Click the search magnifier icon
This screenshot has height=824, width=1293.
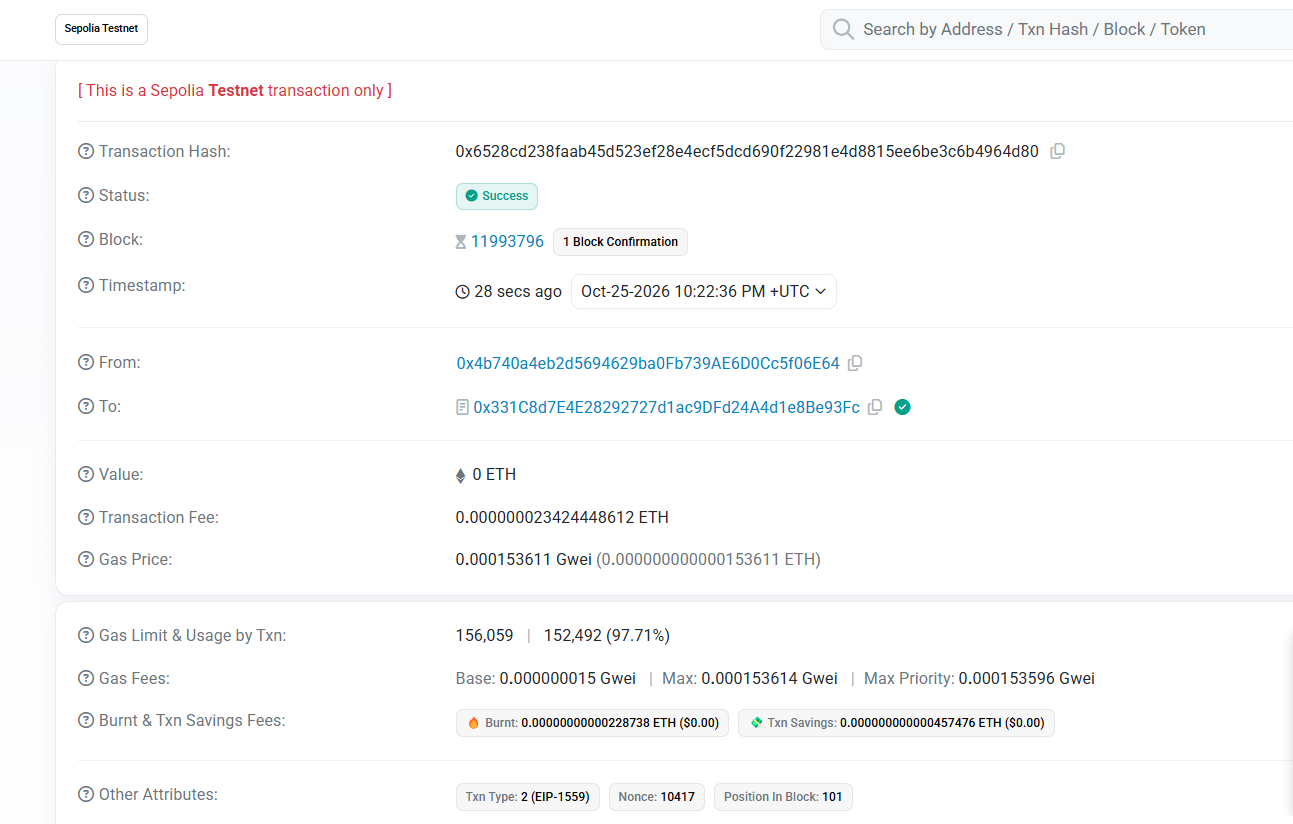pyautogui.click(x=843, y=29)
